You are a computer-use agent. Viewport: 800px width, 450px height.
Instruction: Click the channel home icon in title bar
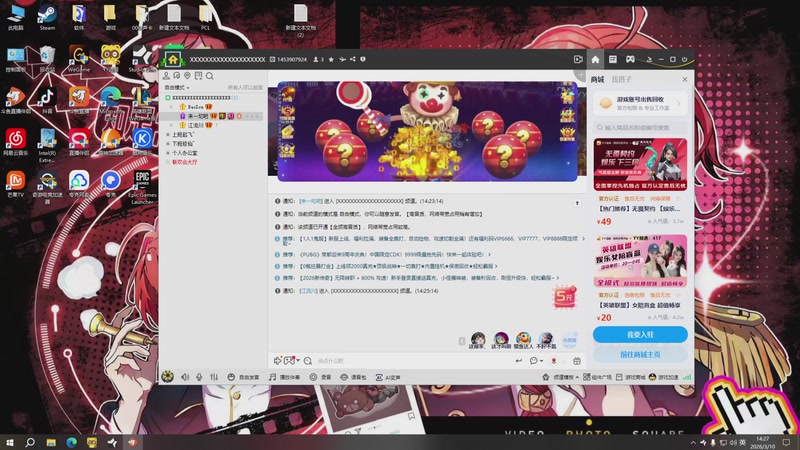(172, 59)
